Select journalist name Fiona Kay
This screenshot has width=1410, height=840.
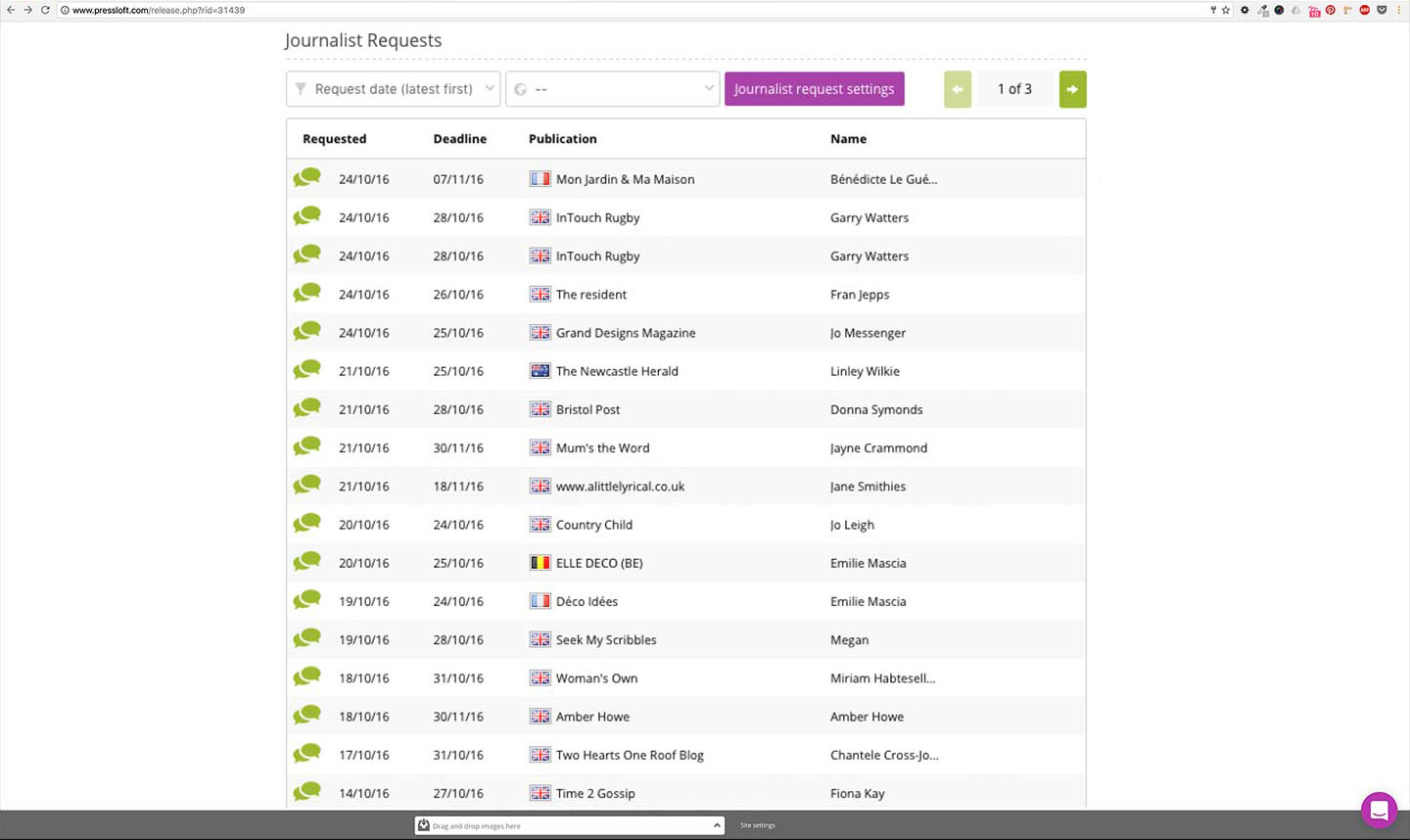pyautogui.click(x=857, y=794)
